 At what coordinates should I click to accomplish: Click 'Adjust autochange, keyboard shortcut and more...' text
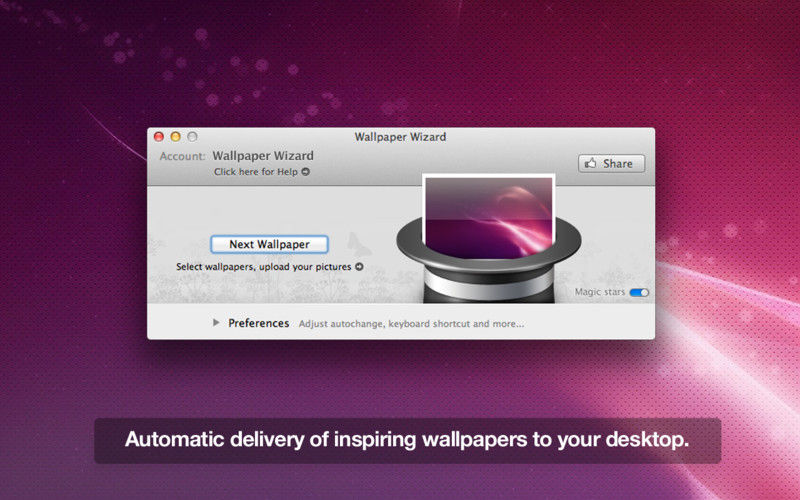tap(411, 323)
